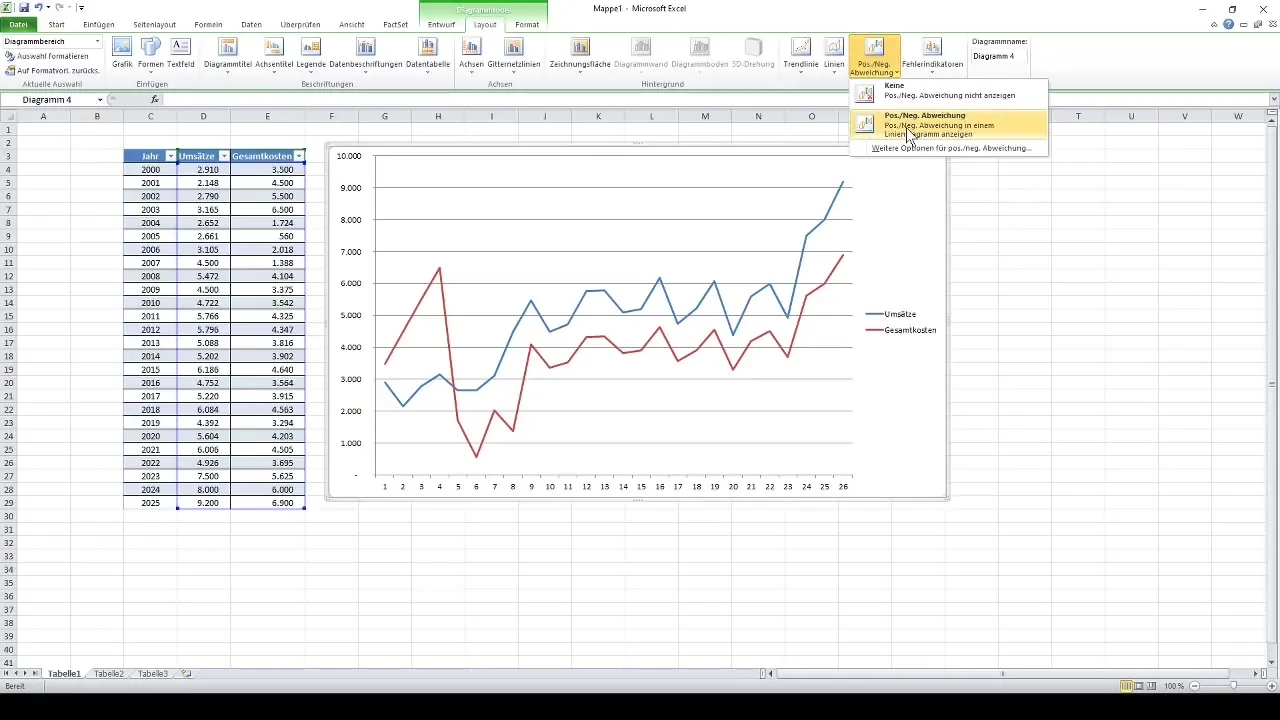Image resolution: width=1280 pixels, height=720 pixels.
Task: Open the Tabelle2 sheet tab
Action: pos(109,674)
